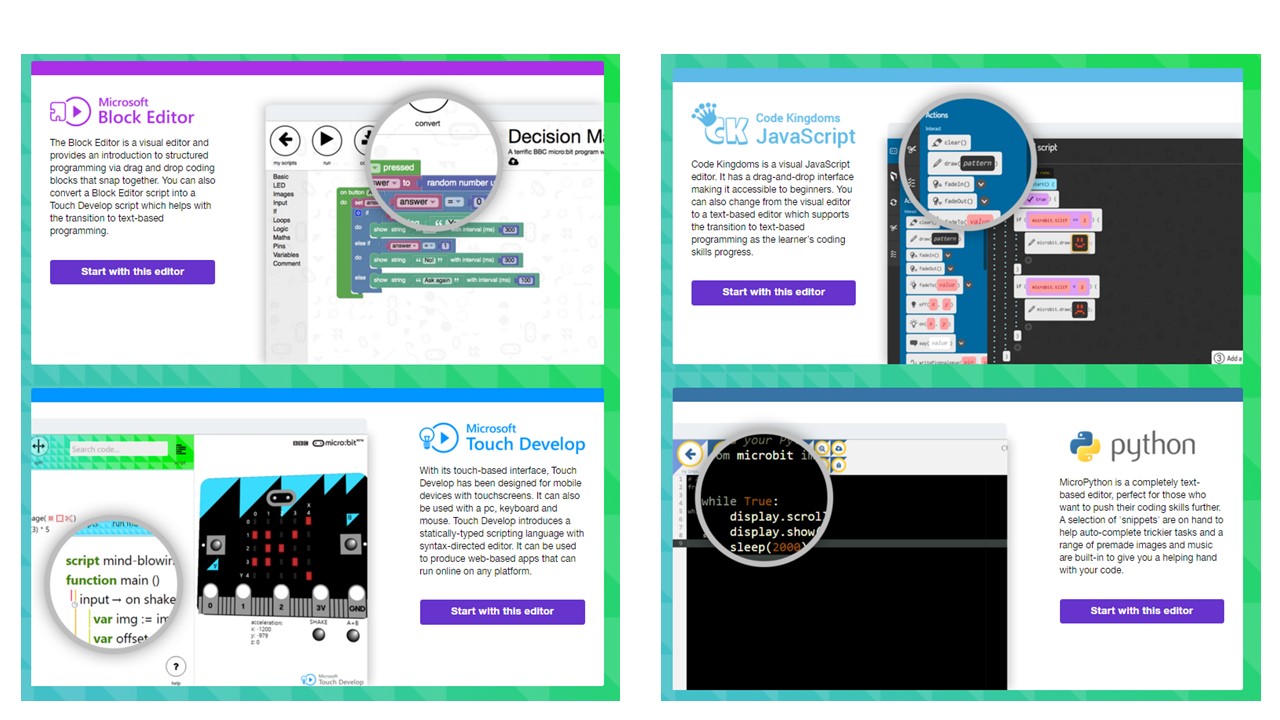Click the micro:bit pin 0 pad

(210, 601)
